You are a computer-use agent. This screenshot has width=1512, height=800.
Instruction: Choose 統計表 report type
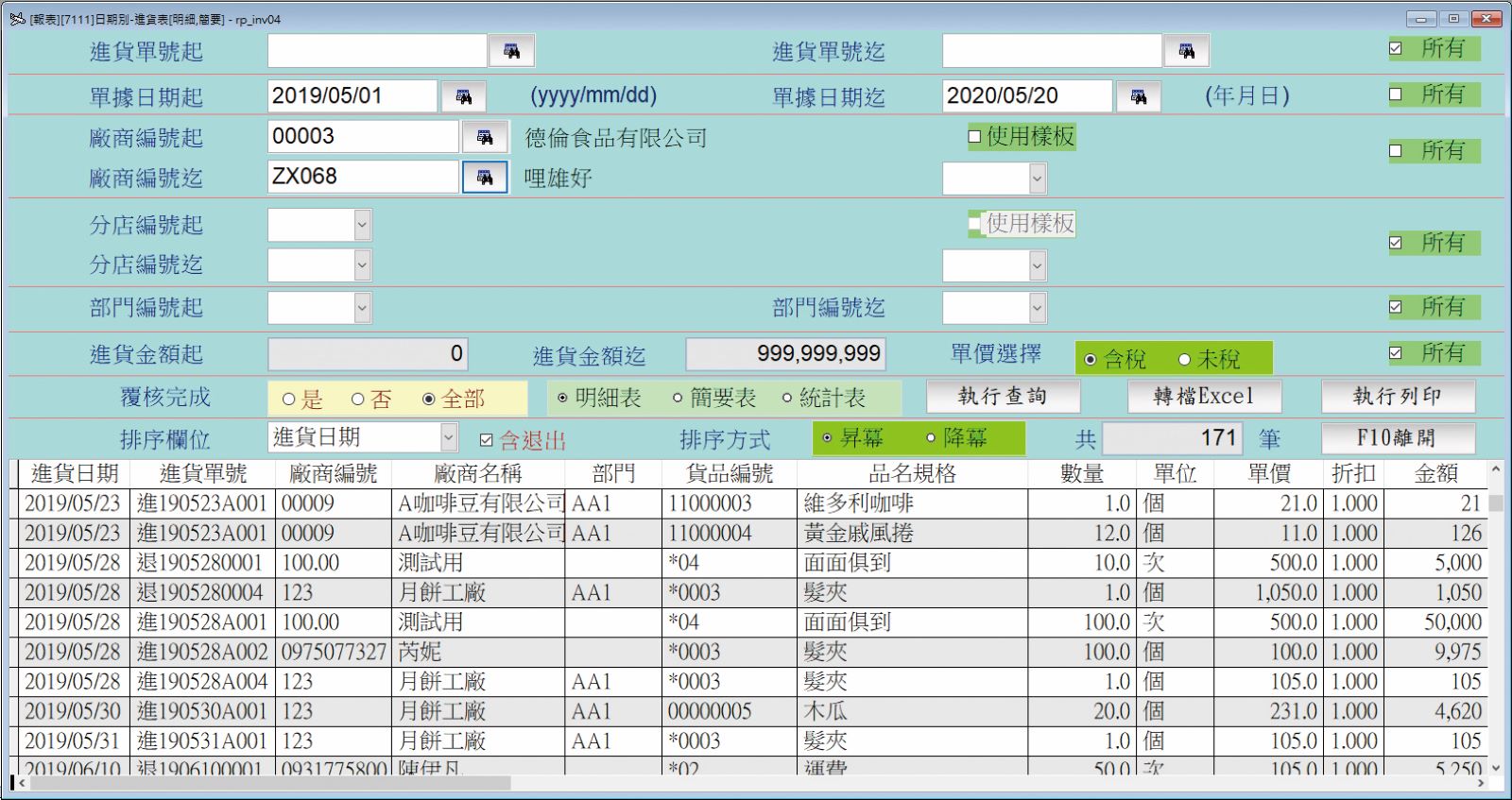(x=787, y=399)
